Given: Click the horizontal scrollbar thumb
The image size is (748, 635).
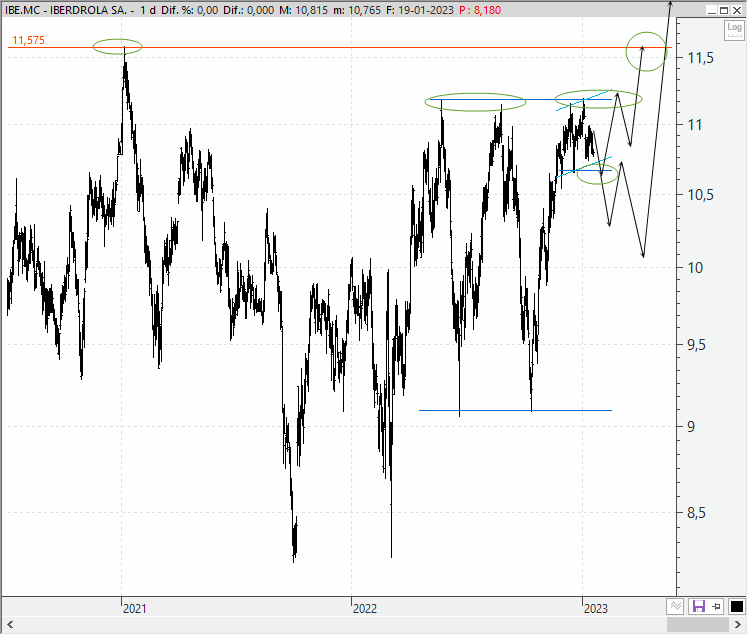Looking at the screenshot, I should tap(697, 625).
